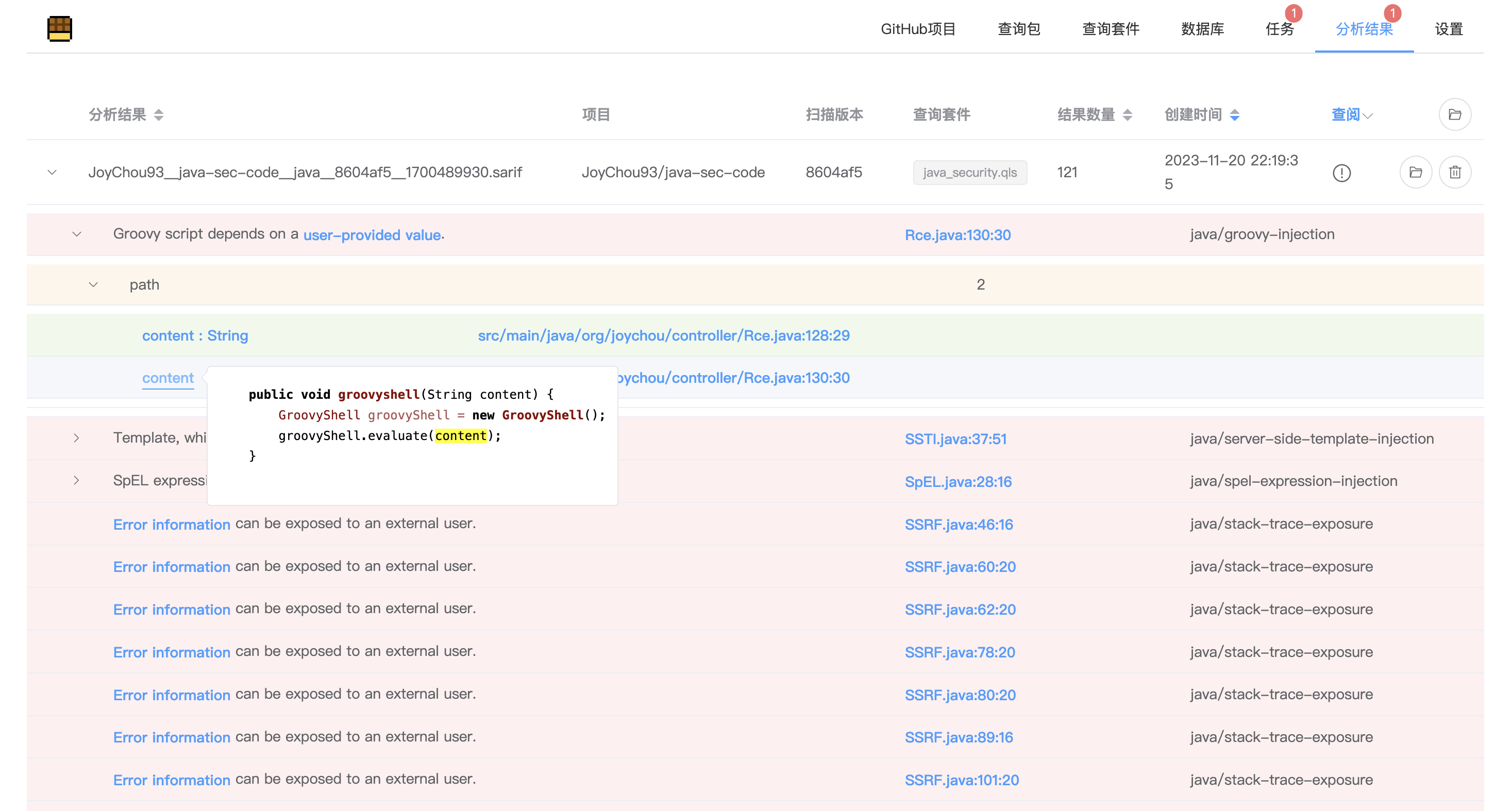
Task: Open the 查阅 filter dropdown
Action: tap(1351, 115)
